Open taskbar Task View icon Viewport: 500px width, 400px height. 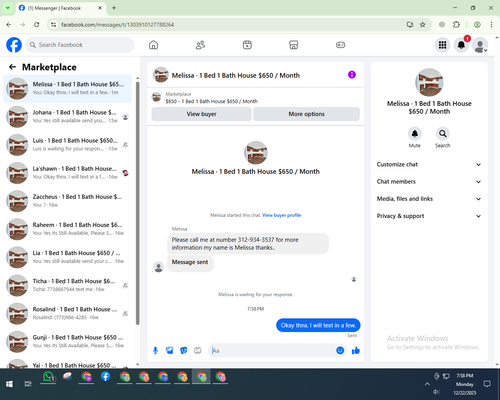[x=28, y=384]
